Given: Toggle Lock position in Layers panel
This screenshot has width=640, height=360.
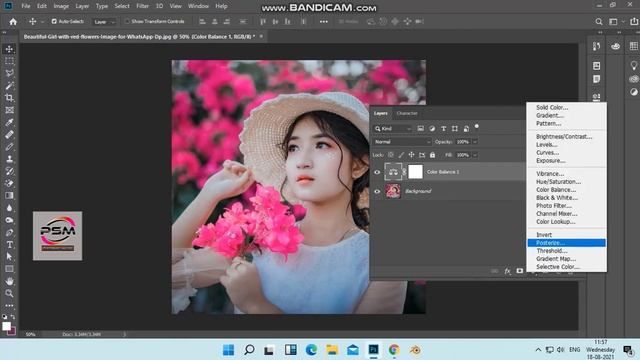Looking at the screenshot, I should (x=411, y=155).
